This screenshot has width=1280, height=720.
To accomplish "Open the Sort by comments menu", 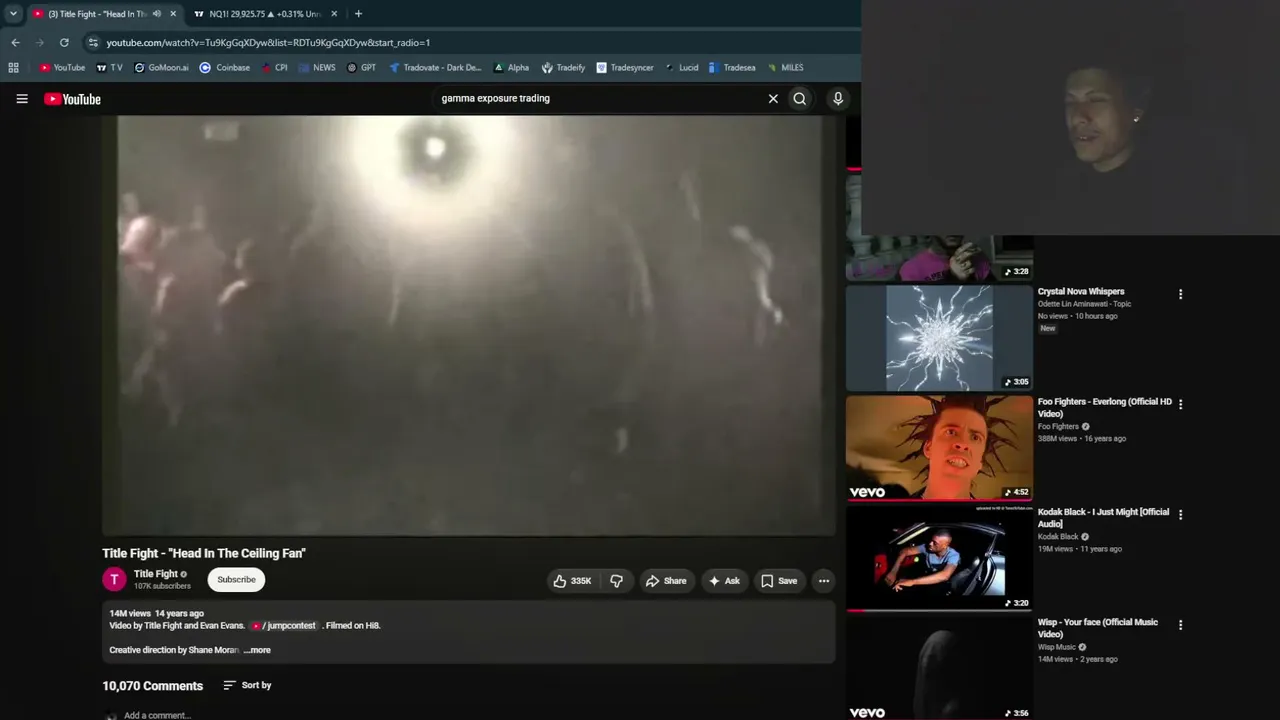I will point(247,686).
